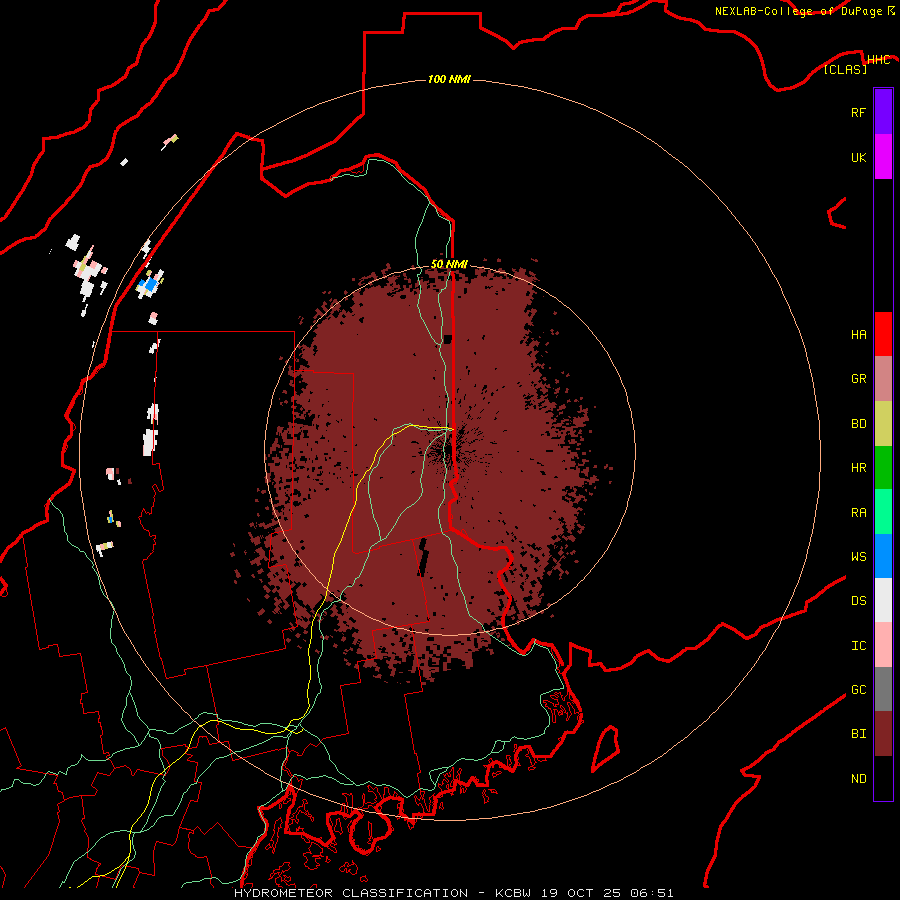This screenshot has width=900, height=900.
Task: Click the RF legend label
Action: (858, 112)
